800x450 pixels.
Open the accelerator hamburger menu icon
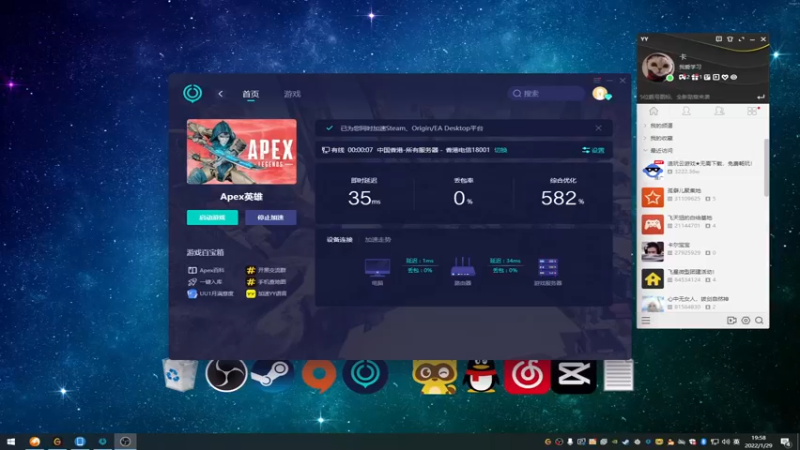point(597,81)
